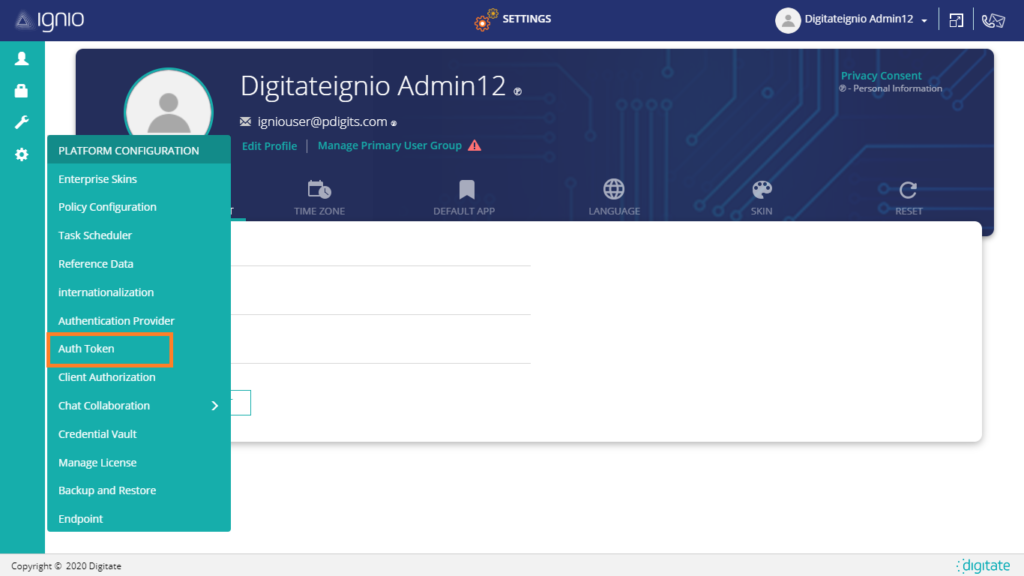
Task: Click the Reset circular arrow icon
Action: (x=908, y=190)
